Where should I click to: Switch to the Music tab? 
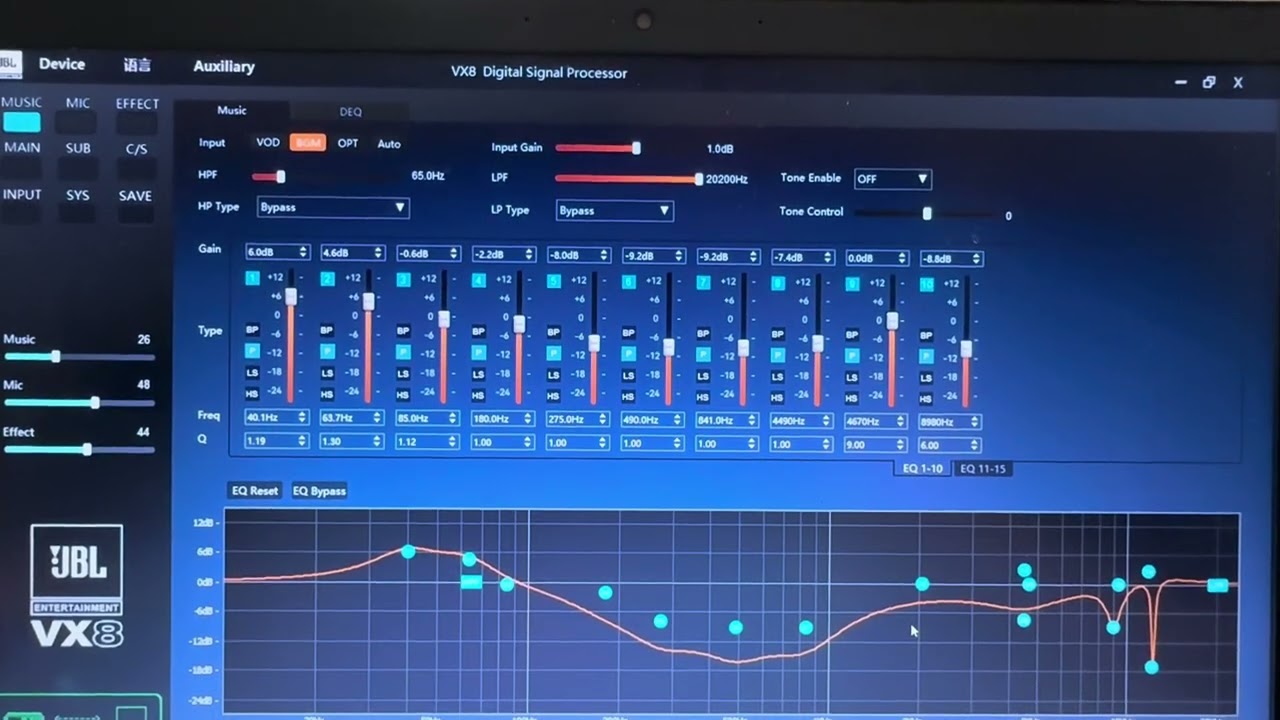[232, 110]
